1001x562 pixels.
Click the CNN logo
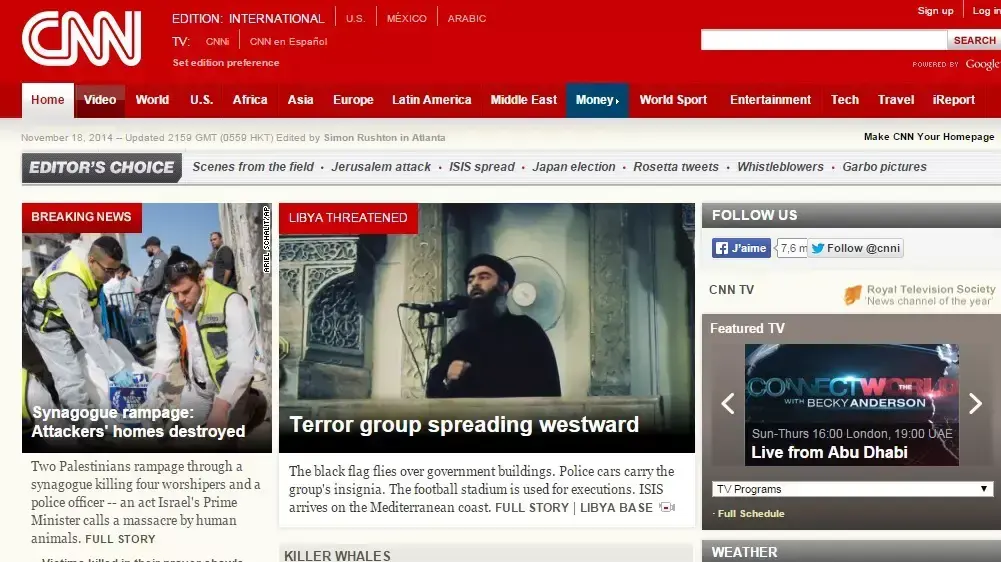point(82,38)
